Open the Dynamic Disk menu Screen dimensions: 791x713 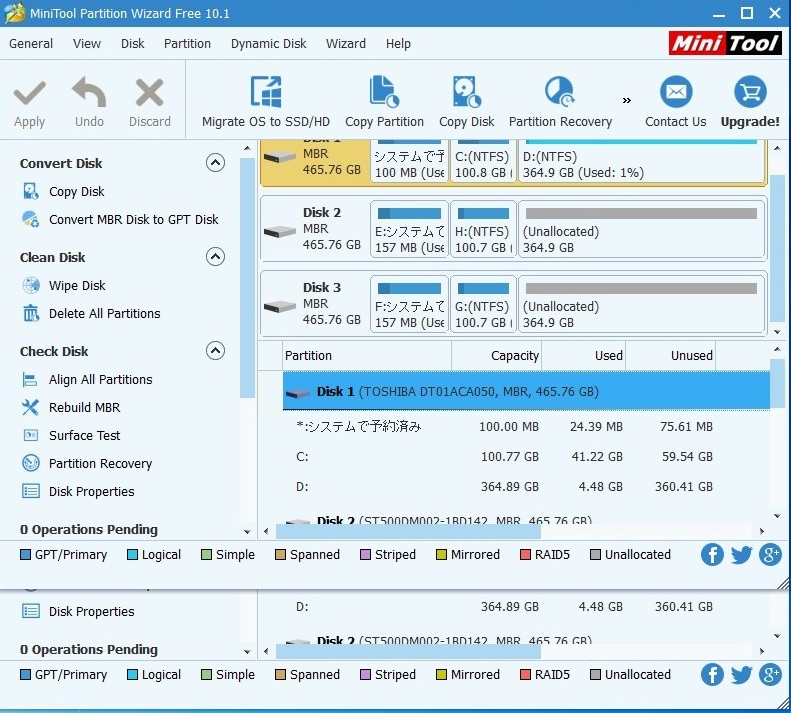tap(268, 44)
